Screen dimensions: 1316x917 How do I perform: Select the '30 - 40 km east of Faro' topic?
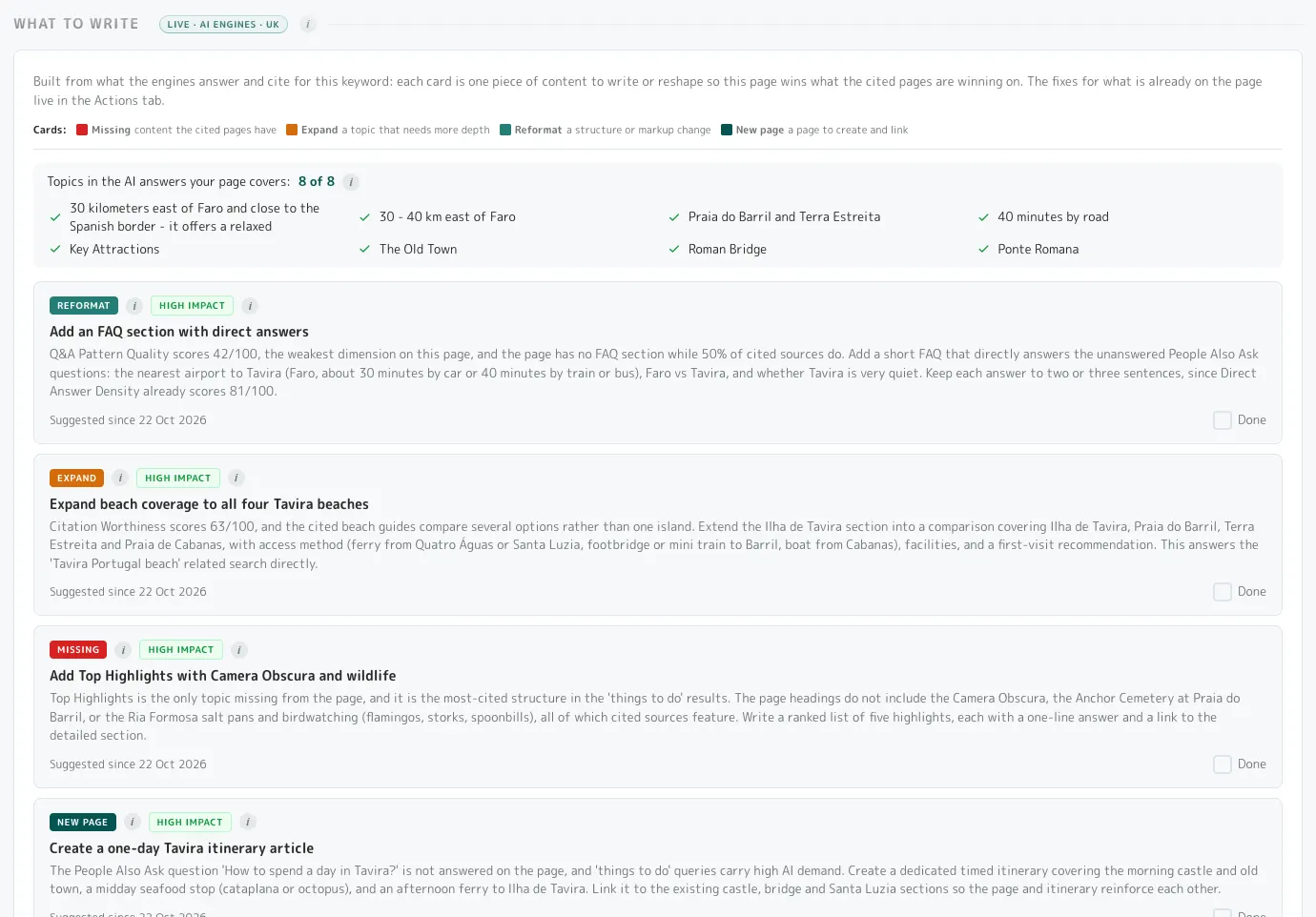point(447,217)
